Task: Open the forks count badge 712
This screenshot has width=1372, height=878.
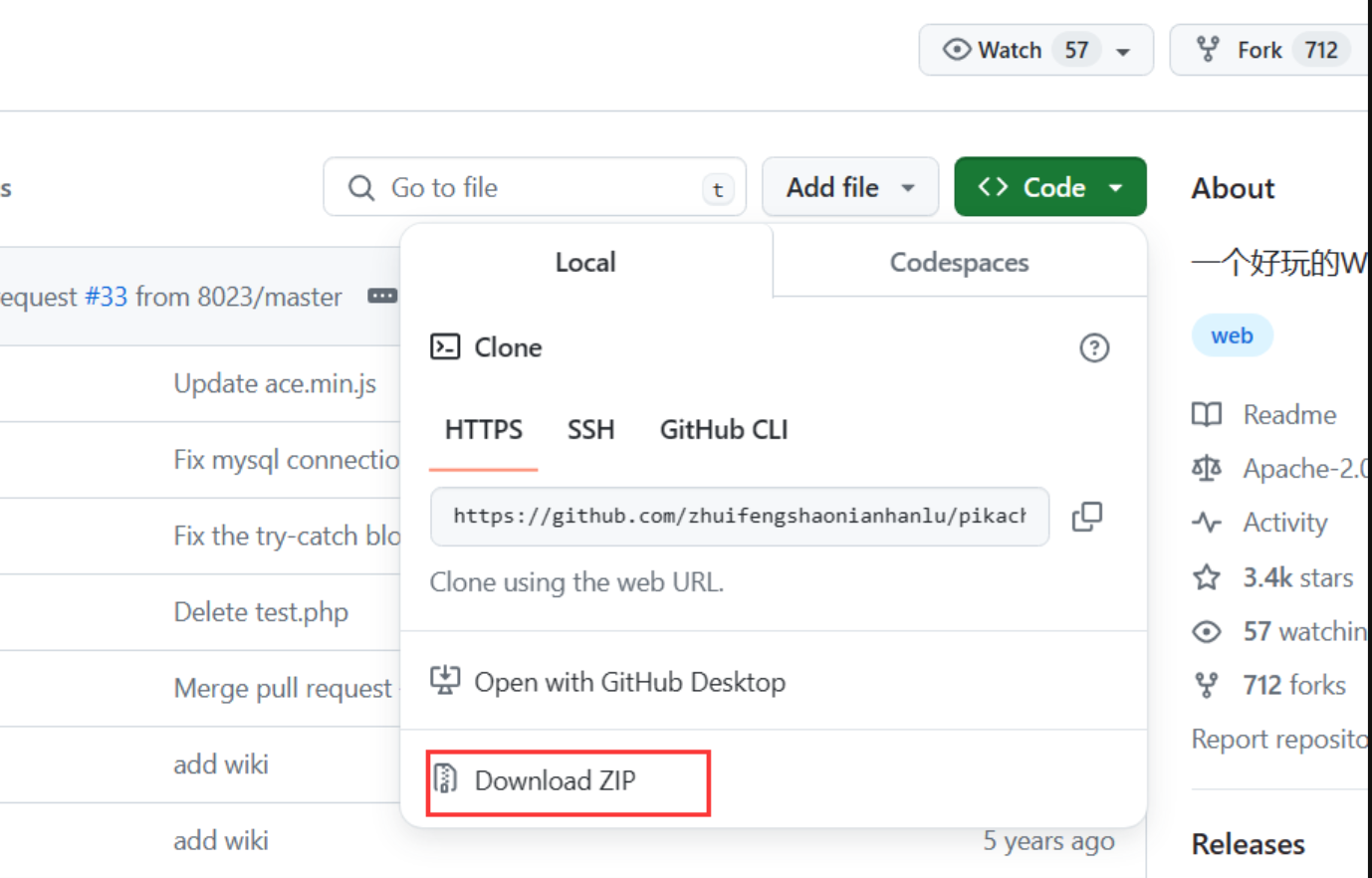Action: [1321, 50]
